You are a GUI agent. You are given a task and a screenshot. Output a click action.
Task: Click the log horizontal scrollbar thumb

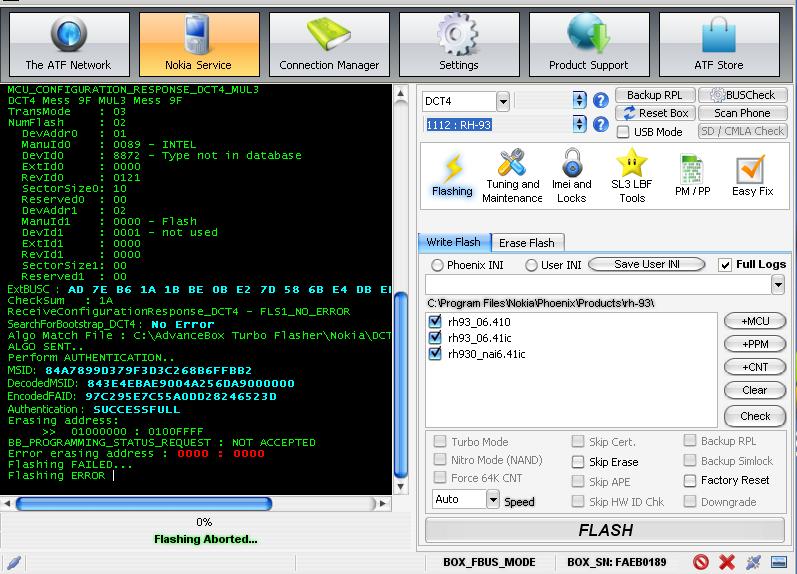[144, 504]
